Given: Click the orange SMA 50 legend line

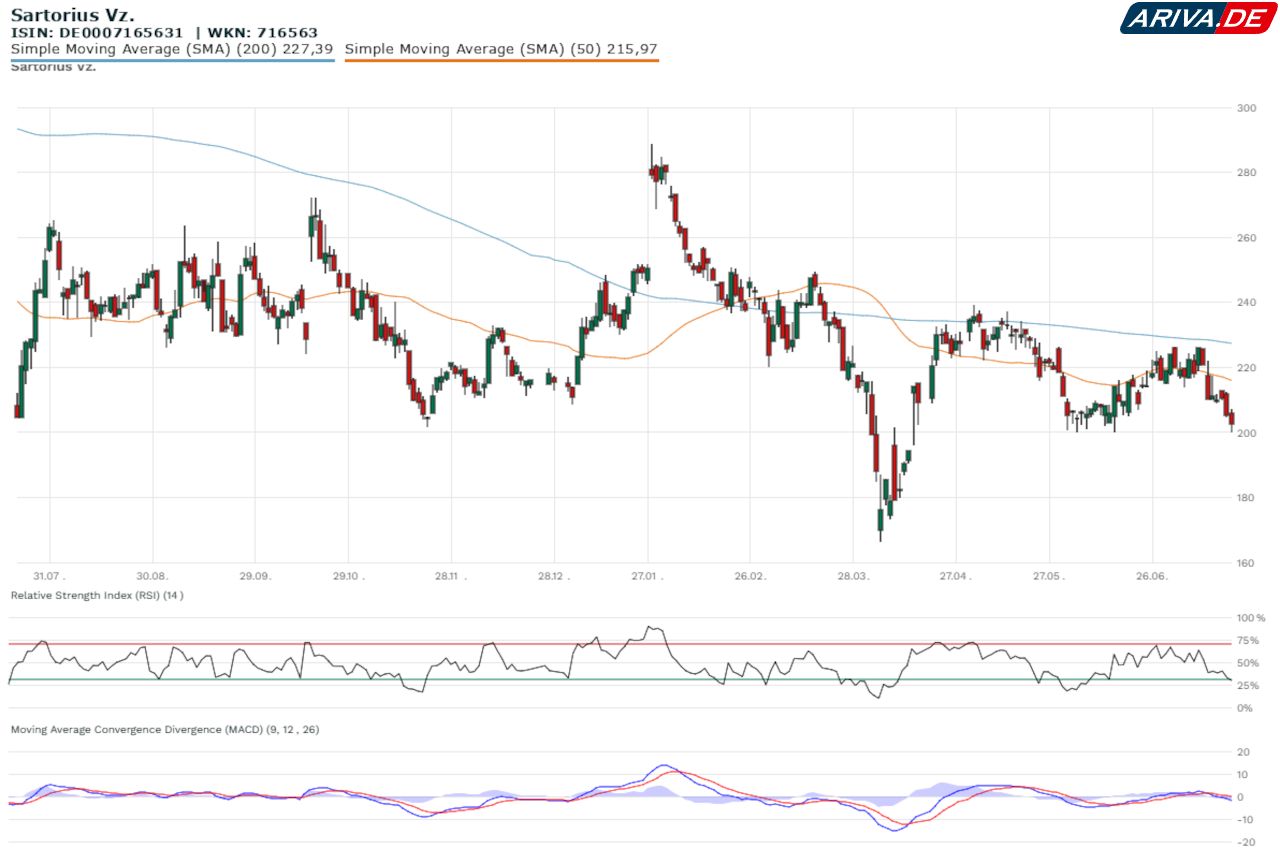Looking at the screenshot, I should coord(502,60).
